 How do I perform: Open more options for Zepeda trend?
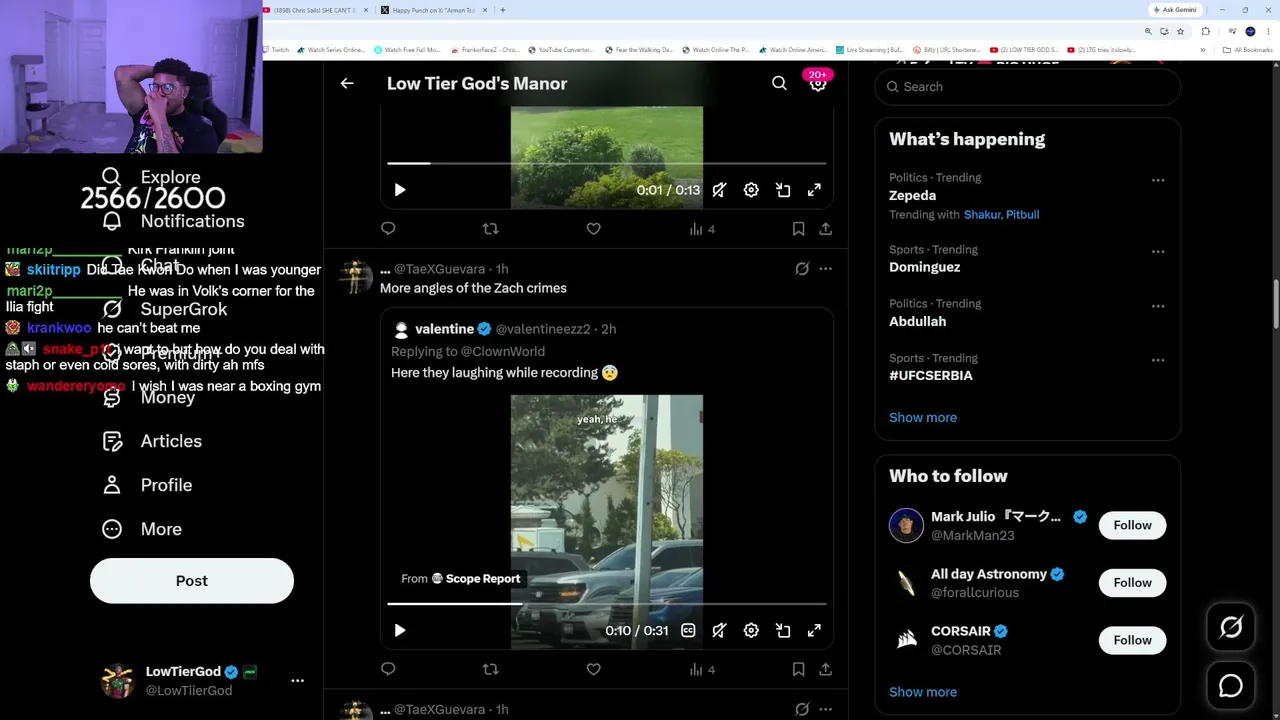pyautogui.click(x=1158, y=180)
